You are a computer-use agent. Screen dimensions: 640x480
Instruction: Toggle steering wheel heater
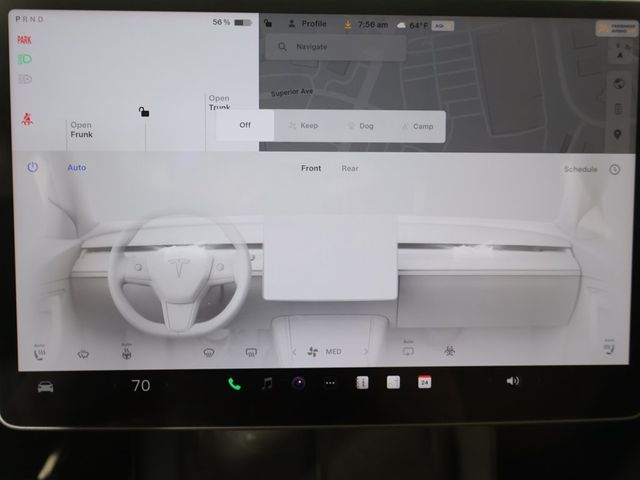pyautogui.click(x=127, y=352)
